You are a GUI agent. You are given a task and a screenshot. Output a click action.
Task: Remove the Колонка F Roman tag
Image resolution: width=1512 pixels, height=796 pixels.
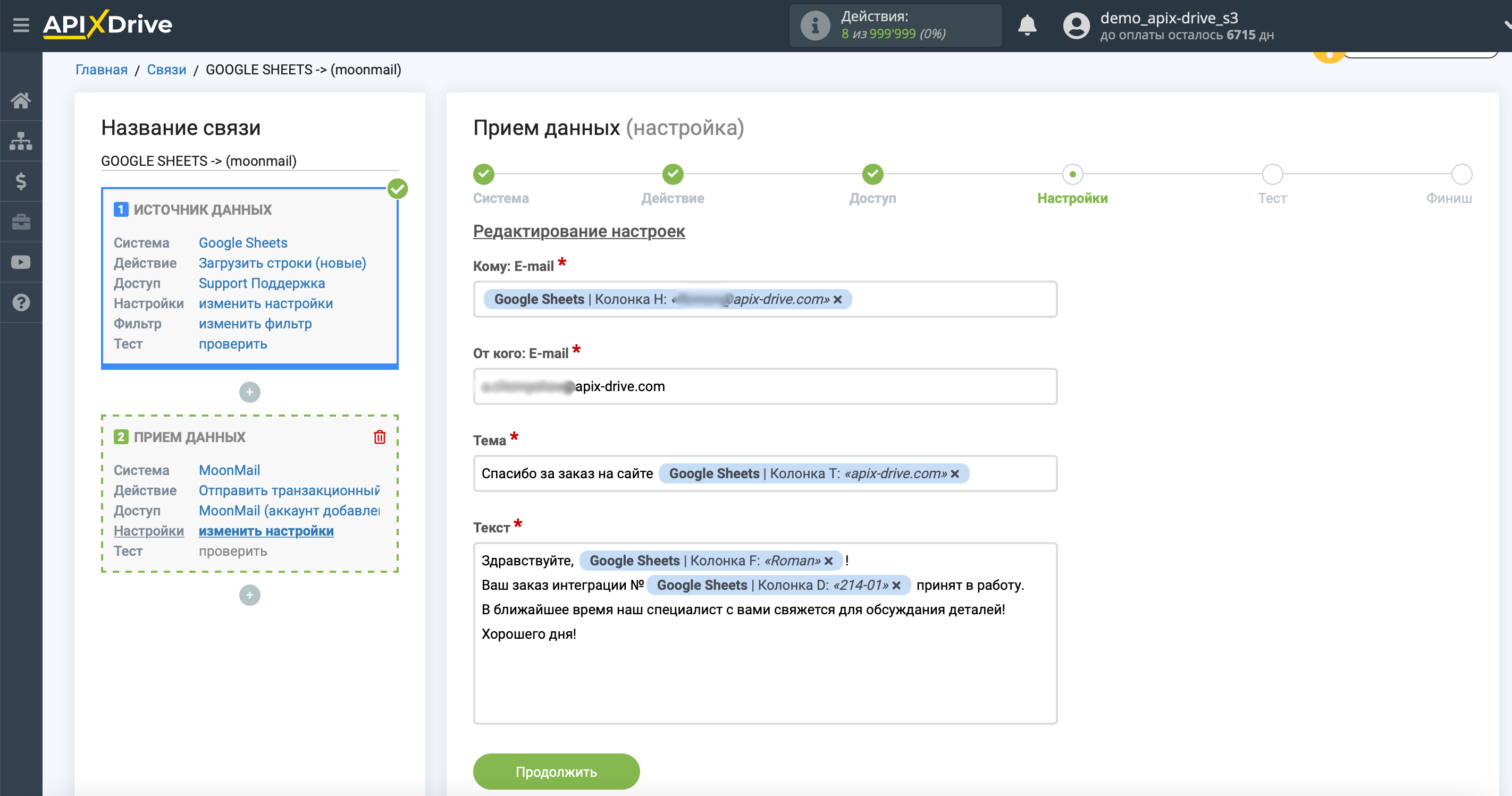click(x=828, y=561)
